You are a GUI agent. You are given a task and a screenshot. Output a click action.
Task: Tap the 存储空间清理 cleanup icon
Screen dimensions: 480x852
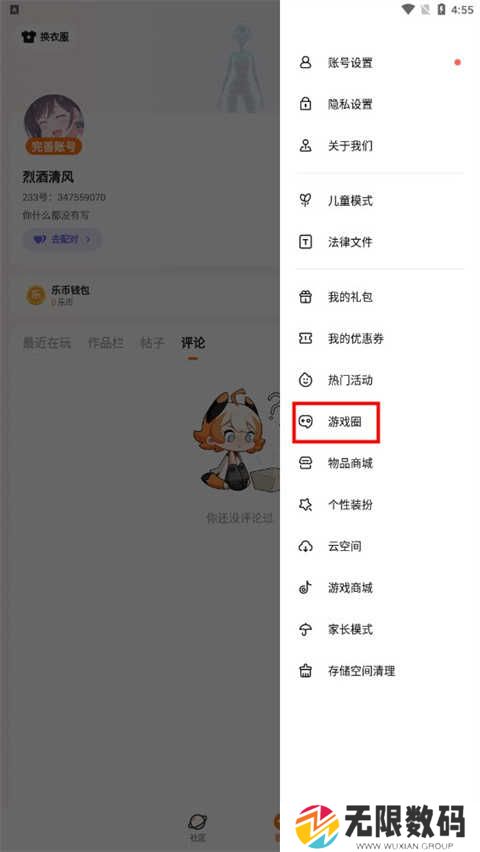click(x=306, y=671)
